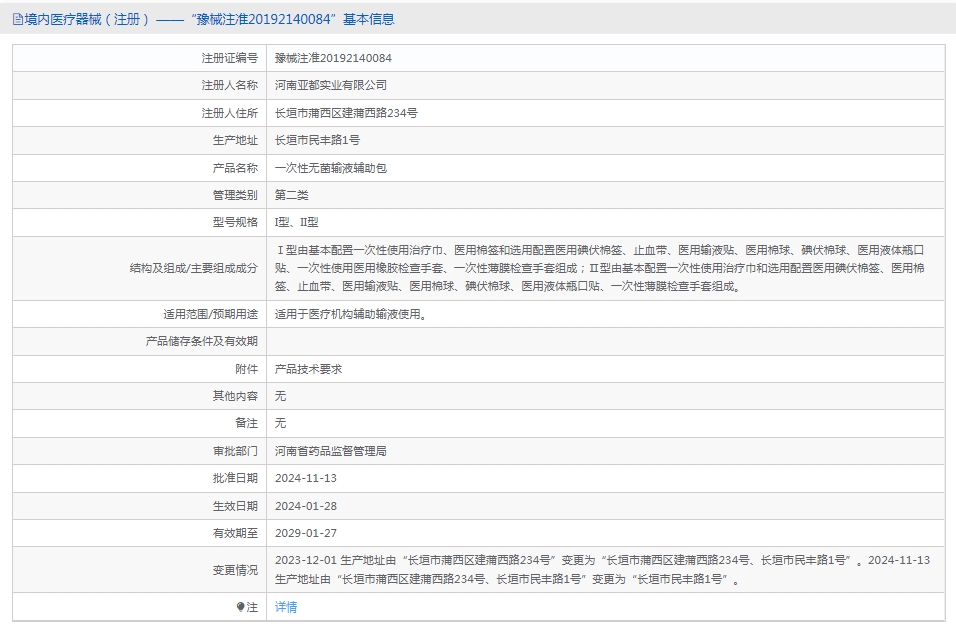Screen dimensions: 956x628
Task: Open the 详情 details link
Action: [x=286, y=607]
